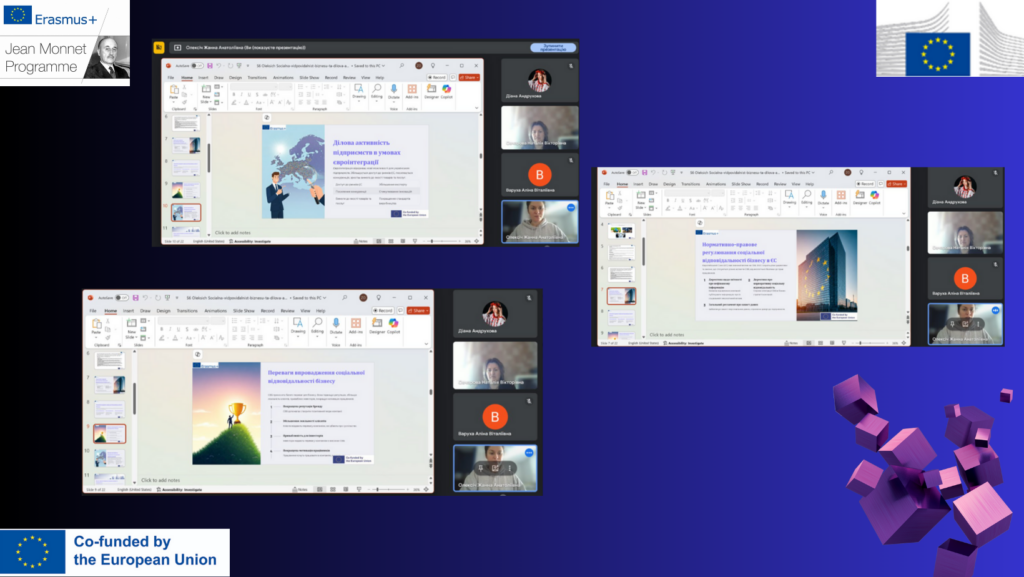Open Notes from the bottom-left PowerPoint status bar
Screen dimensions: 1024x577
300,490
